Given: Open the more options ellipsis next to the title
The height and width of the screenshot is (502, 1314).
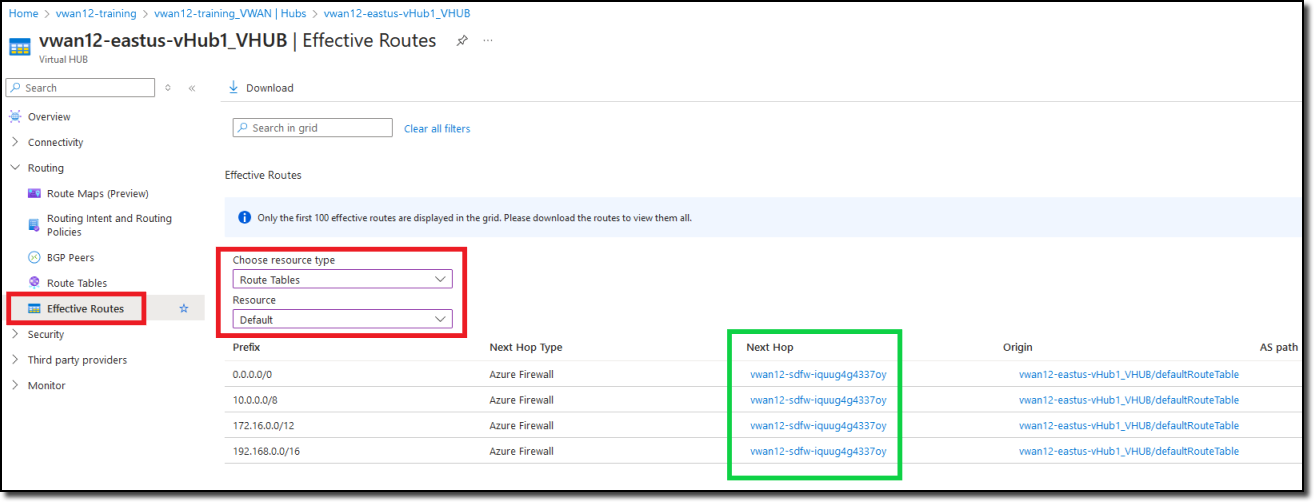Looking at the screenshot, I should coord(488,41).
